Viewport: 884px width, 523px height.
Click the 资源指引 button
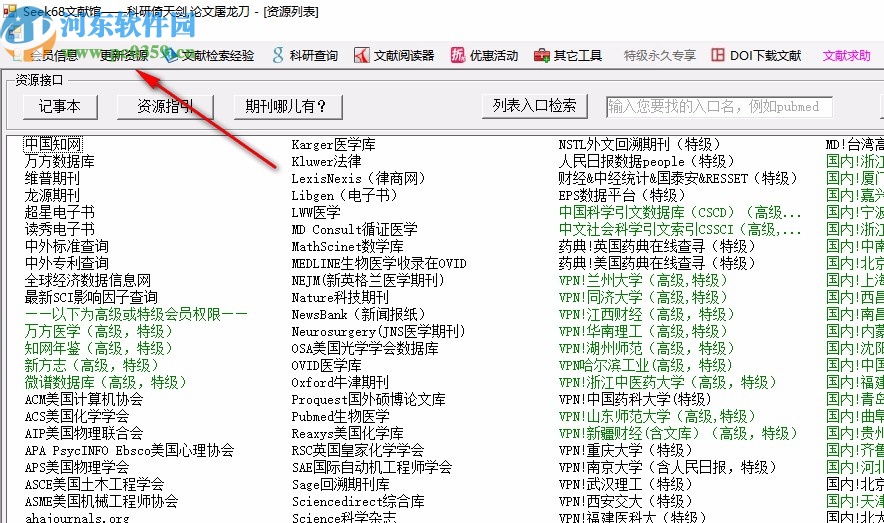[165, 107]
